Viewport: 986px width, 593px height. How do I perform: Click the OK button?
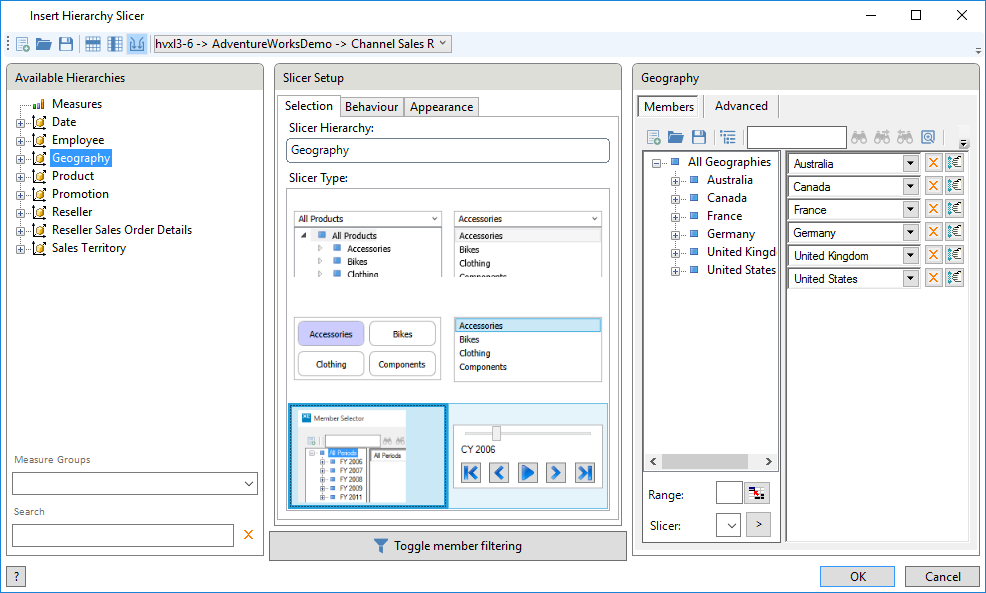click(x=857, y=576)
